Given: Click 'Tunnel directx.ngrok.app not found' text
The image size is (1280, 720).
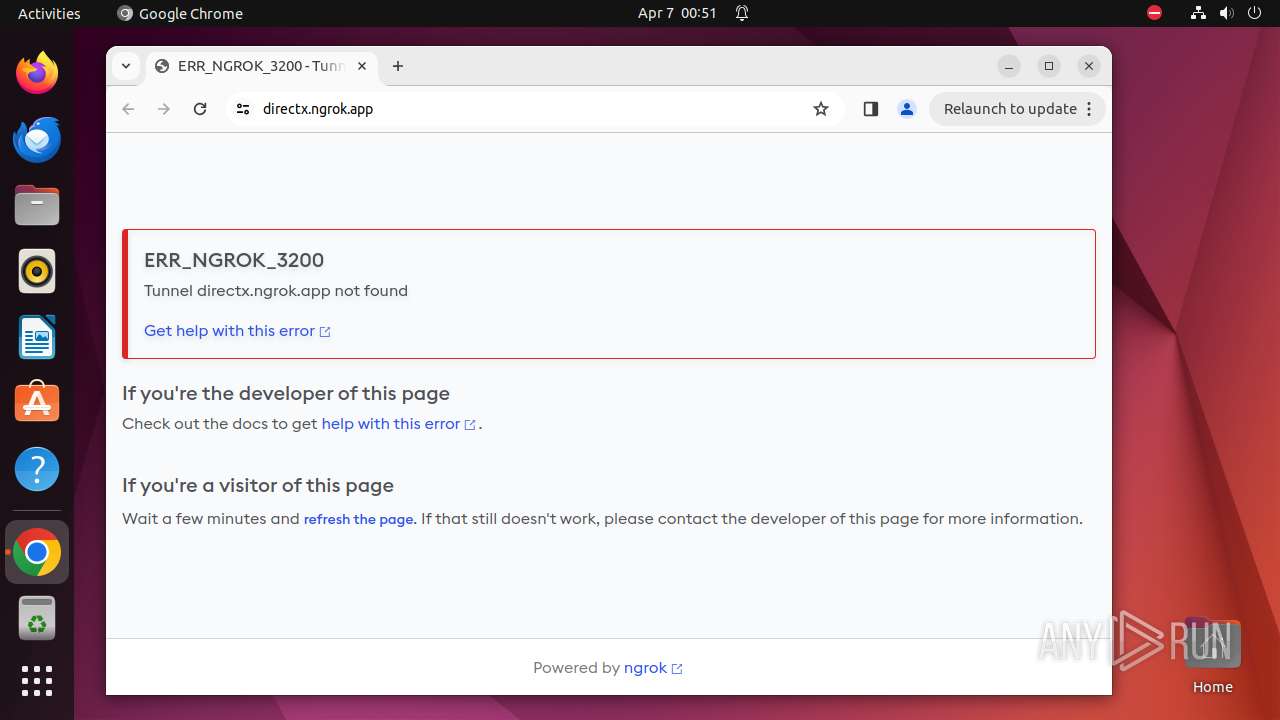Looking at the screenshot, I should [x=276, y=291].
